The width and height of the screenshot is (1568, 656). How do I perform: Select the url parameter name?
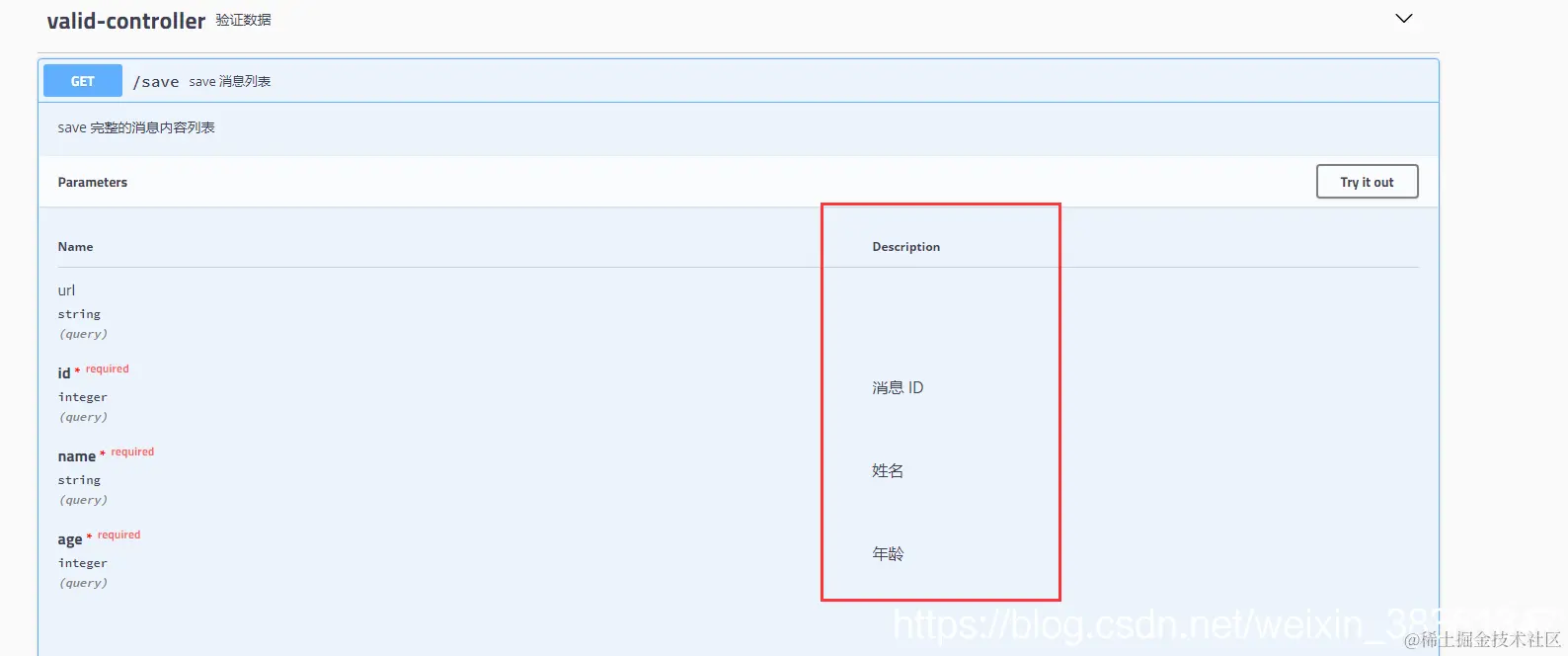tap(66, 290)
